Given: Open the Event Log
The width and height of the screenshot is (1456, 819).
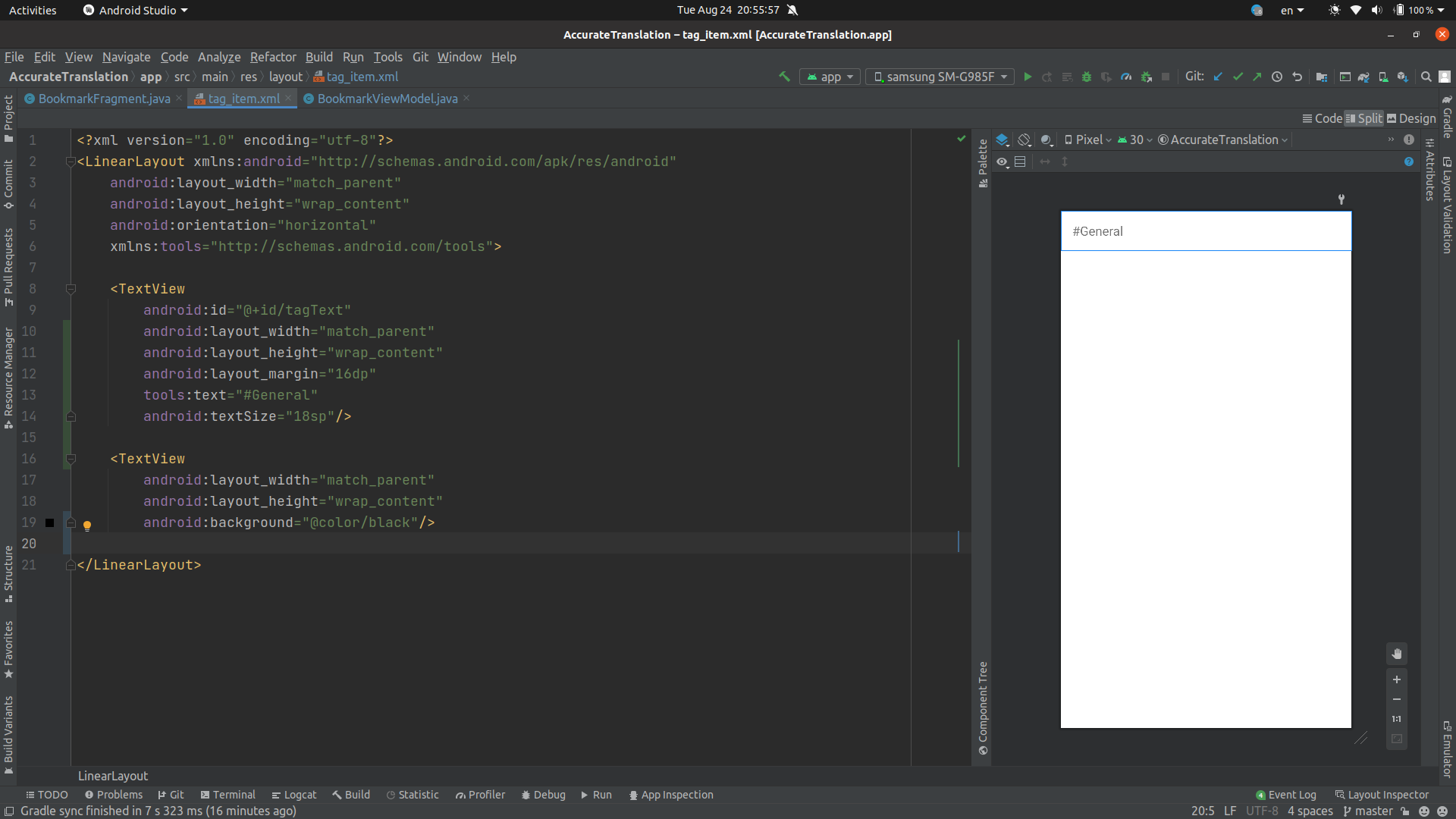Looking at the screenshot, I should click(1286, 795).
